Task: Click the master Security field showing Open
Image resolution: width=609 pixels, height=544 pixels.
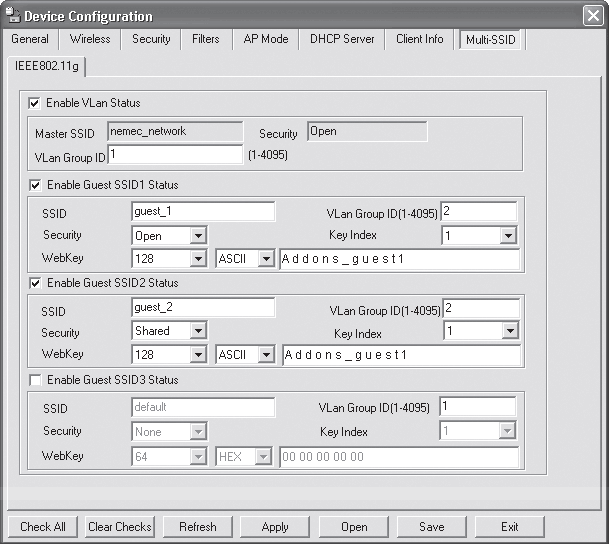Action: 367,131
